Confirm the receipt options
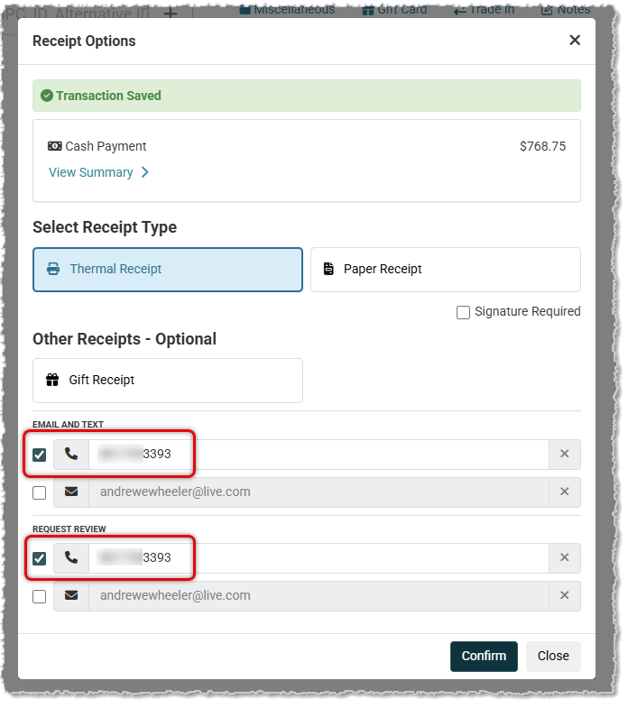Screen dimensions: 628x708 (x=484, y=657)
